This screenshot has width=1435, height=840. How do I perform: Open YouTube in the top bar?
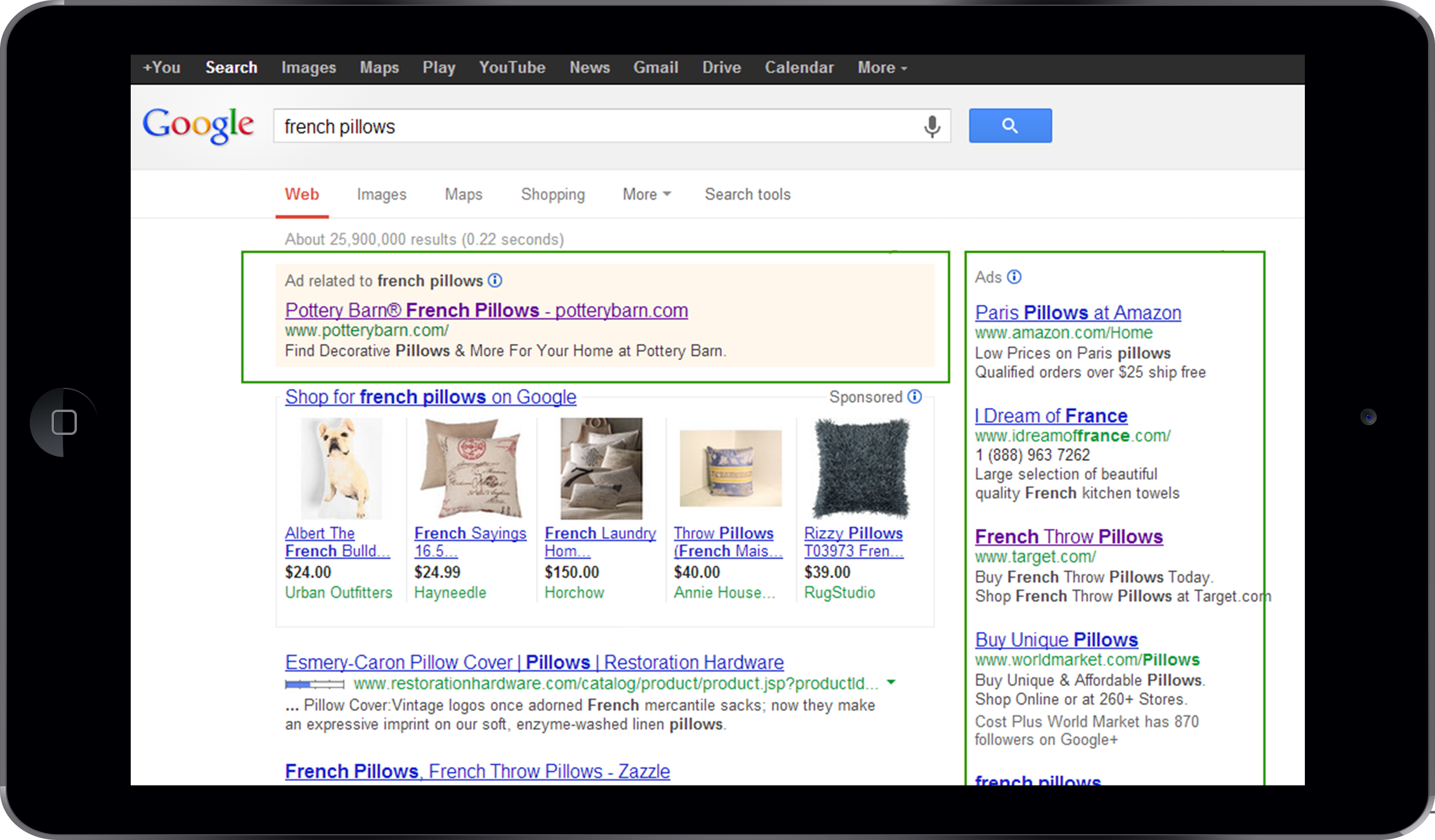point(512,68)
